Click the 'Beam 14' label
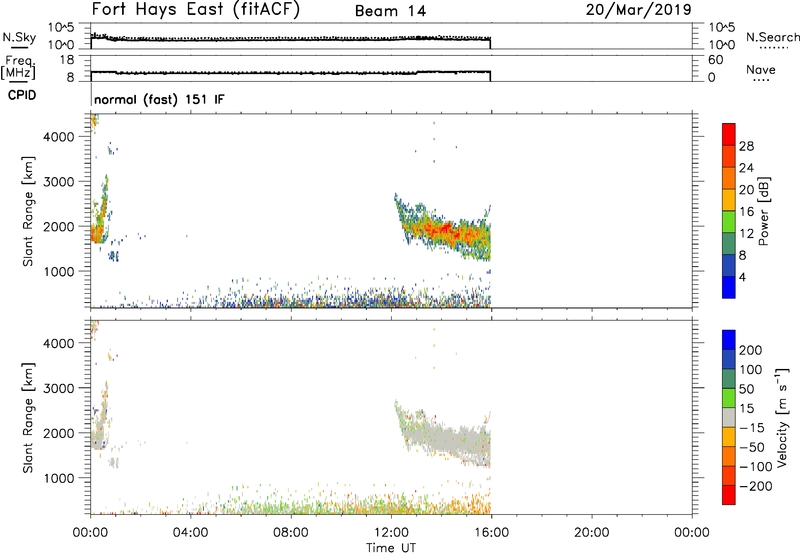The width and height of the screenshot is (800, 554). [x=390, y=11]
